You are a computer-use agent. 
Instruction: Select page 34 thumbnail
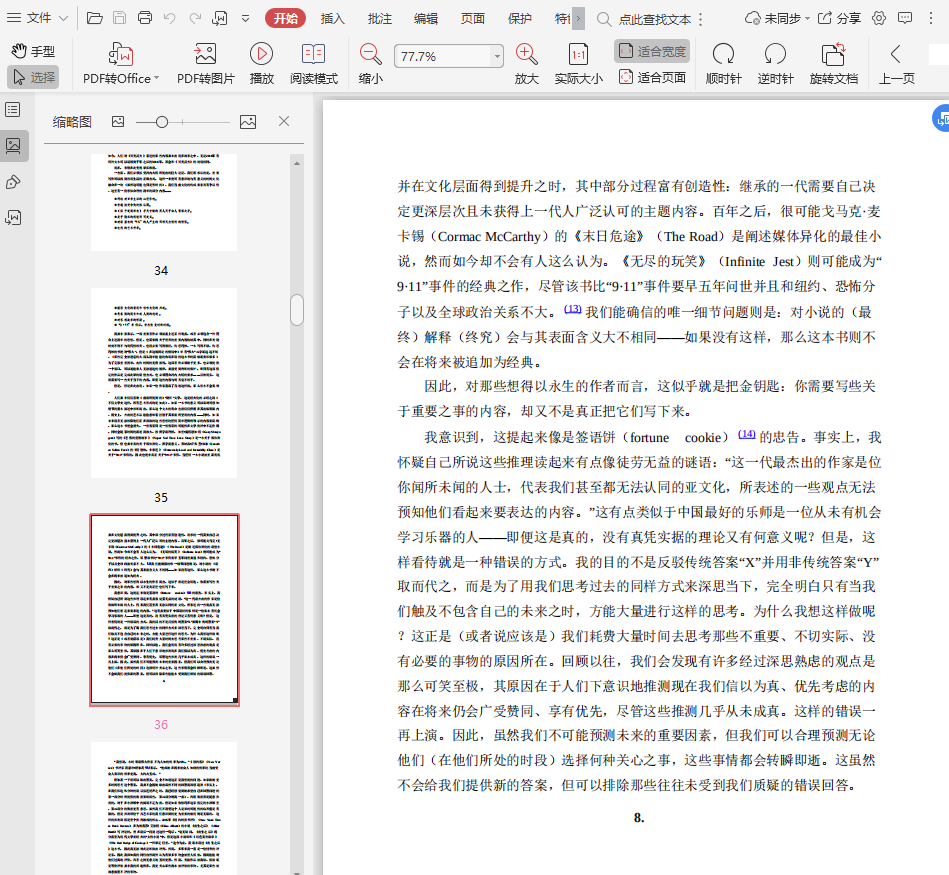[164, 202]
